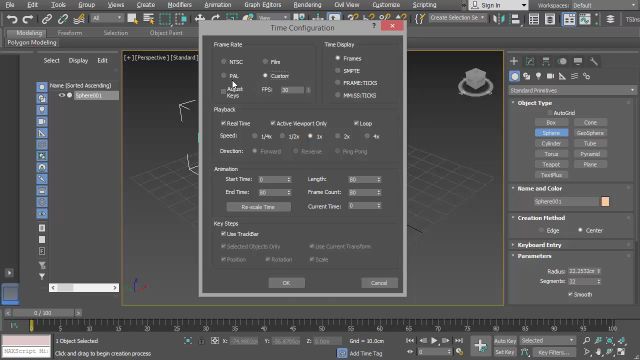Viewport: 640px width, 360px height.
Task: Open the Modifiers menu
Action: tap(180, 5)
